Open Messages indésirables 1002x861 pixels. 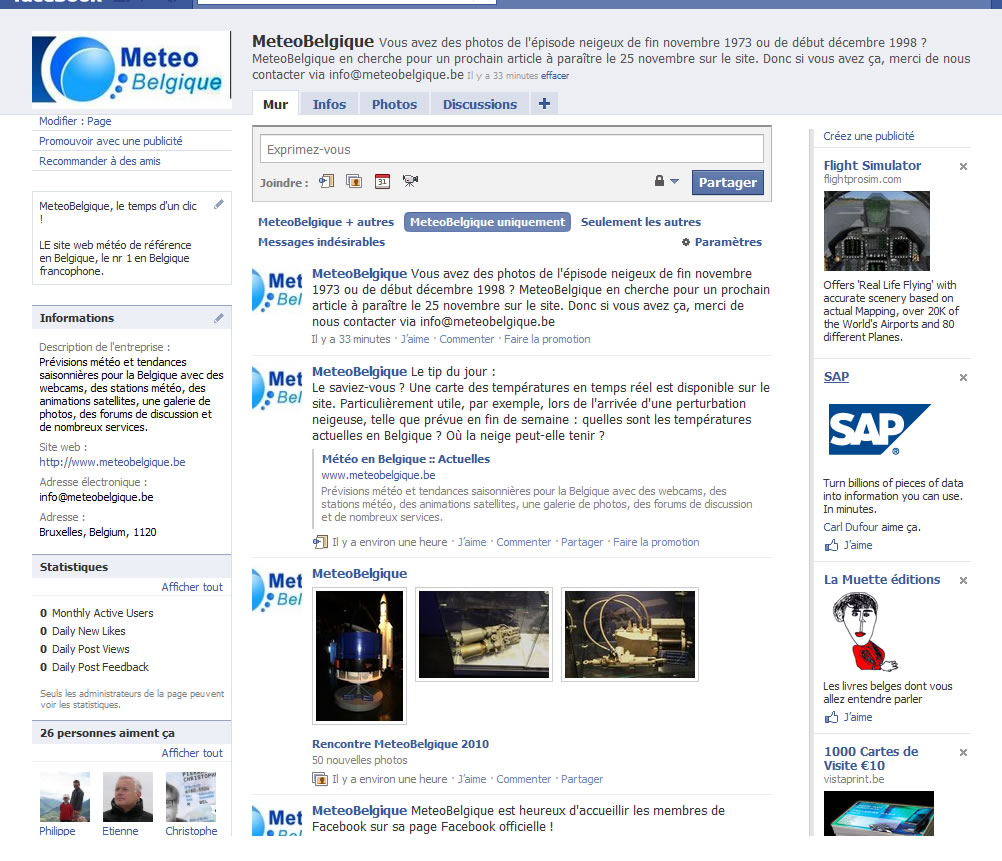pyautogui.click(x=321, y=242)
